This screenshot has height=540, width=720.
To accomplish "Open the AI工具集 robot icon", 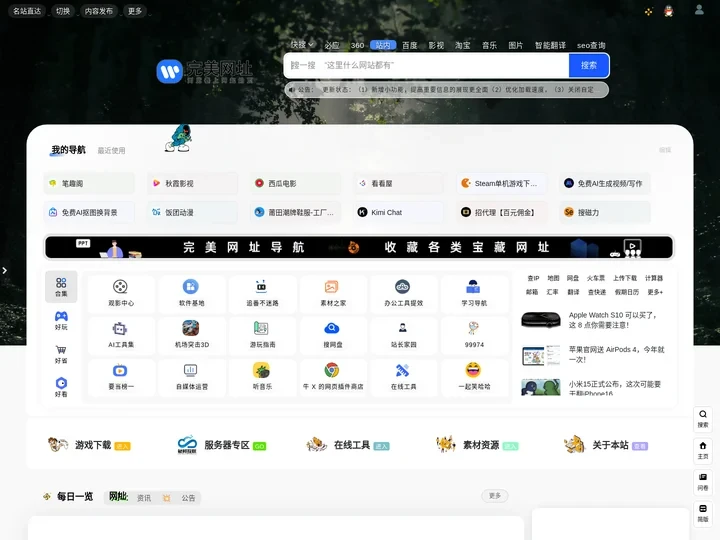I will 120,328.
